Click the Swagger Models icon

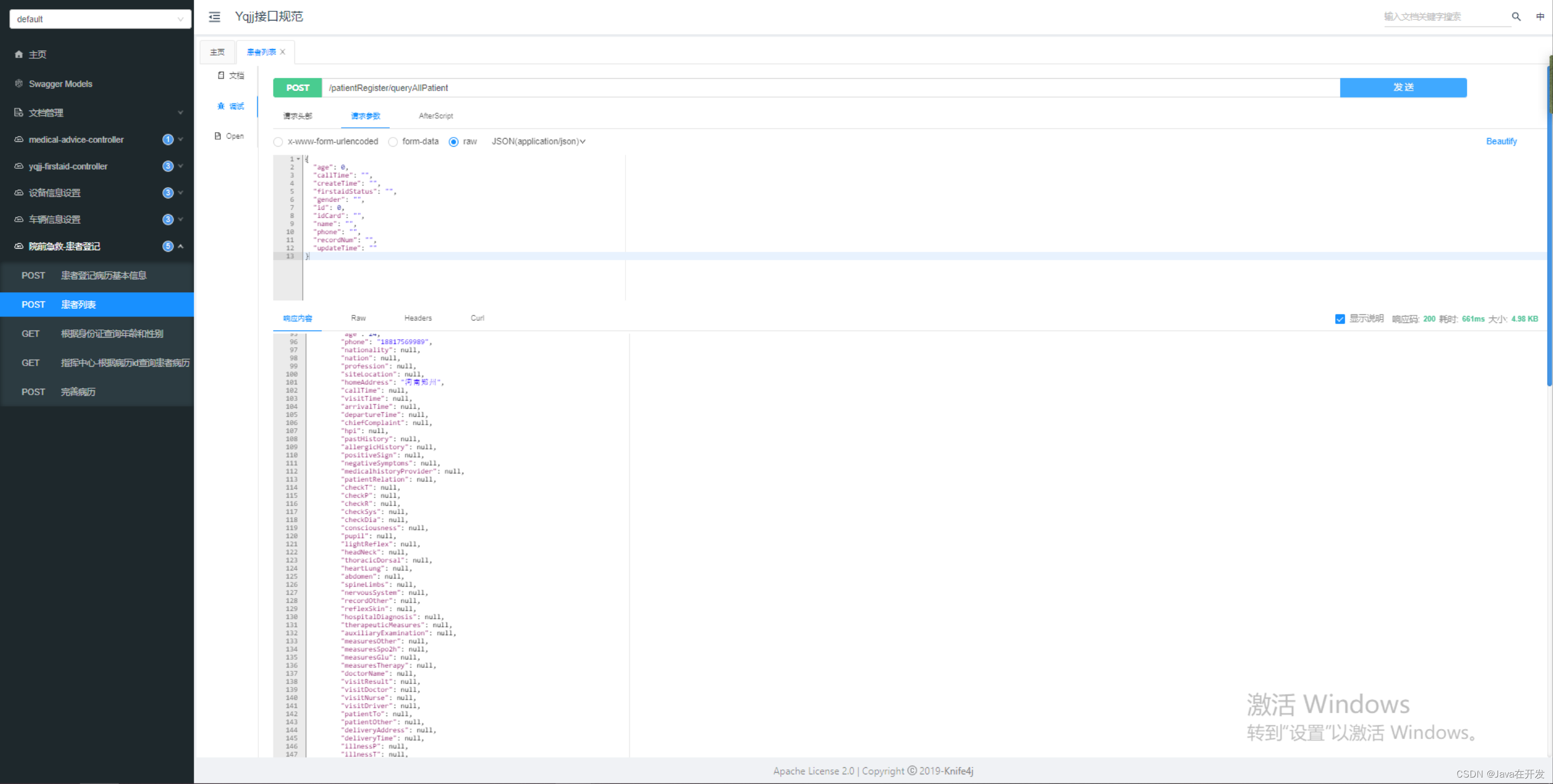pyautogui.click(x=19, y=84)
